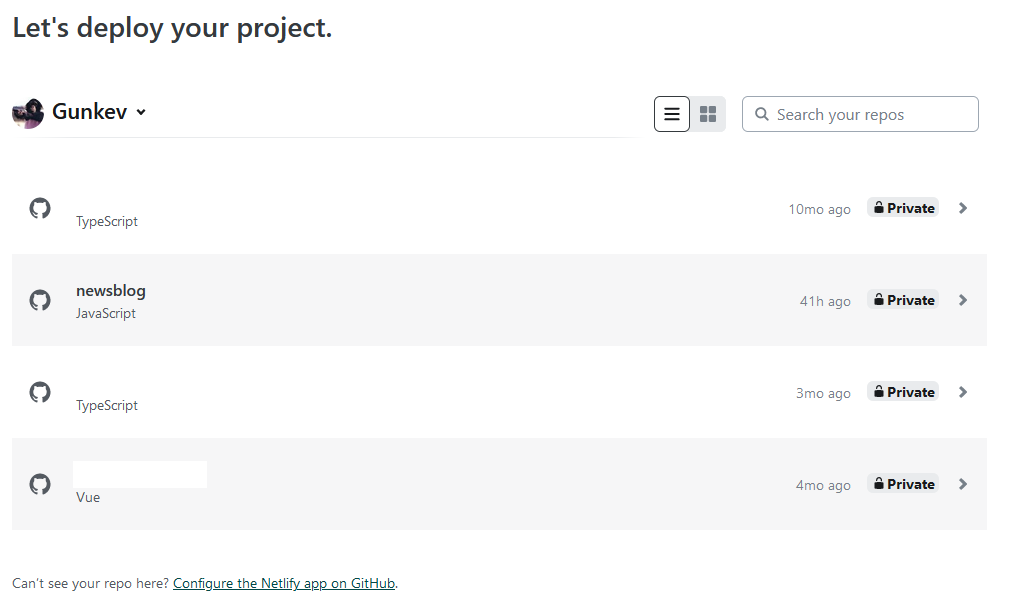Open Configure the Netlify app on GitHub
Screen dimensions: 1023x600
tap(284, 582)
